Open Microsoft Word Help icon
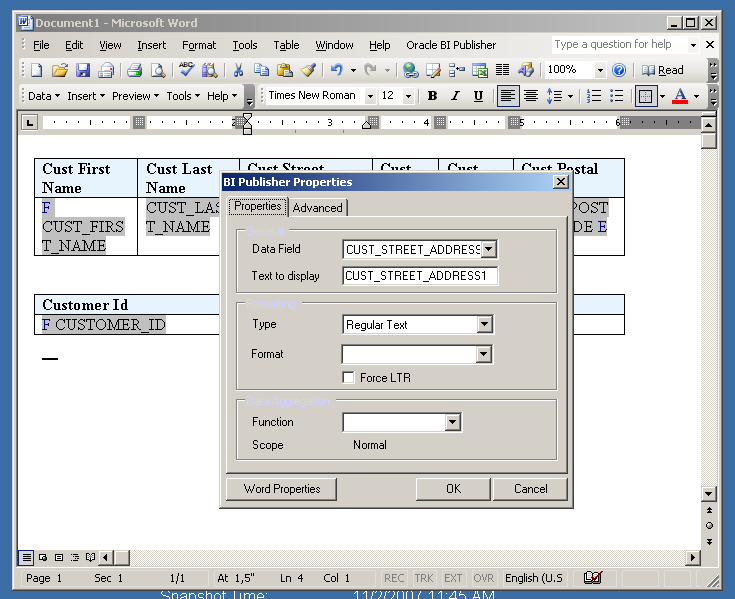 [x=619, y=70]
